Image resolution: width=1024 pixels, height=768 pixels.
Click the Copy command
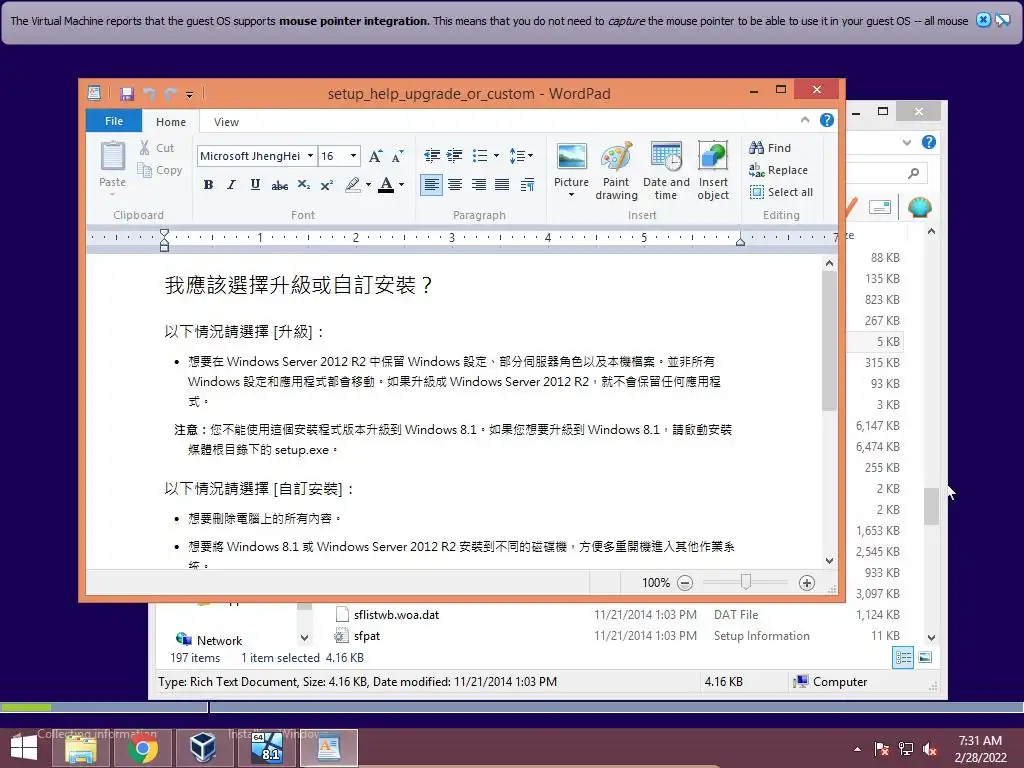coord(160,170)
